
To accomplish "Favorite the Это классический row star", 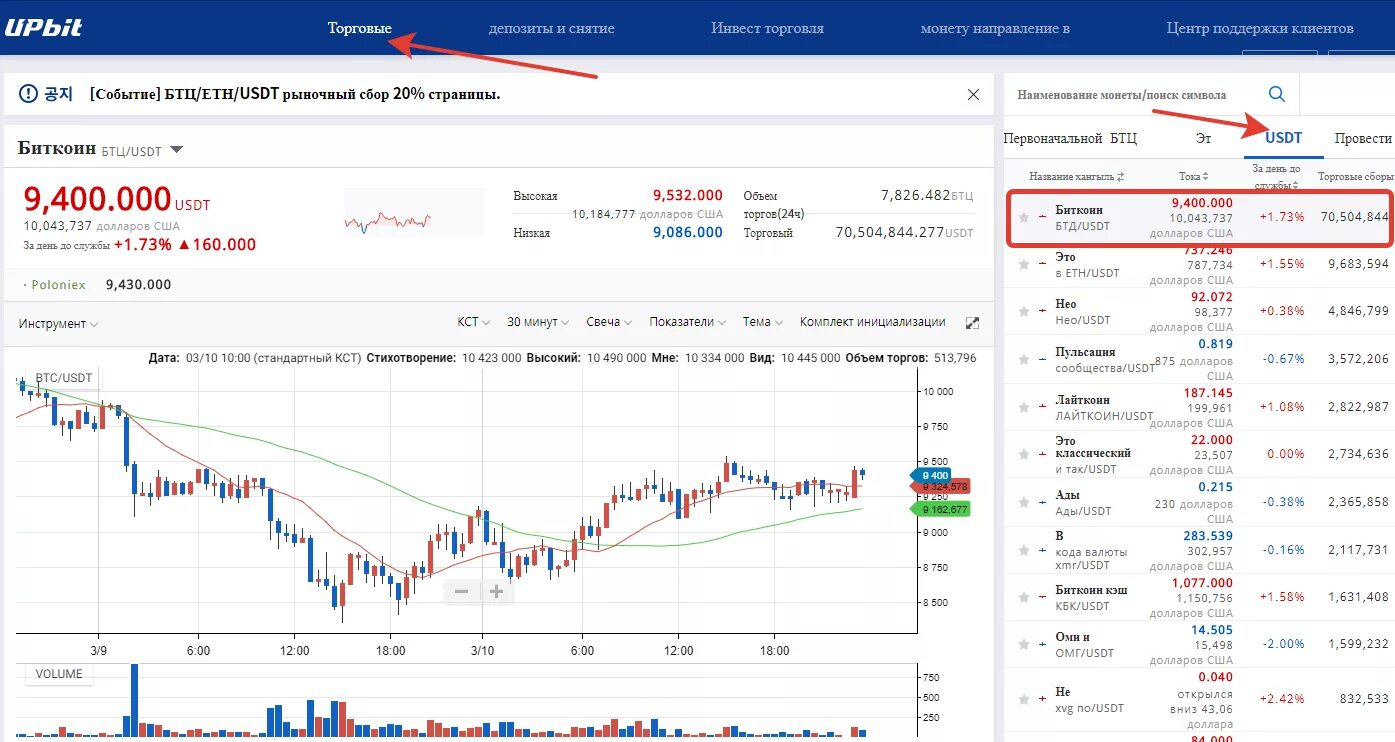I will 1024,454.
